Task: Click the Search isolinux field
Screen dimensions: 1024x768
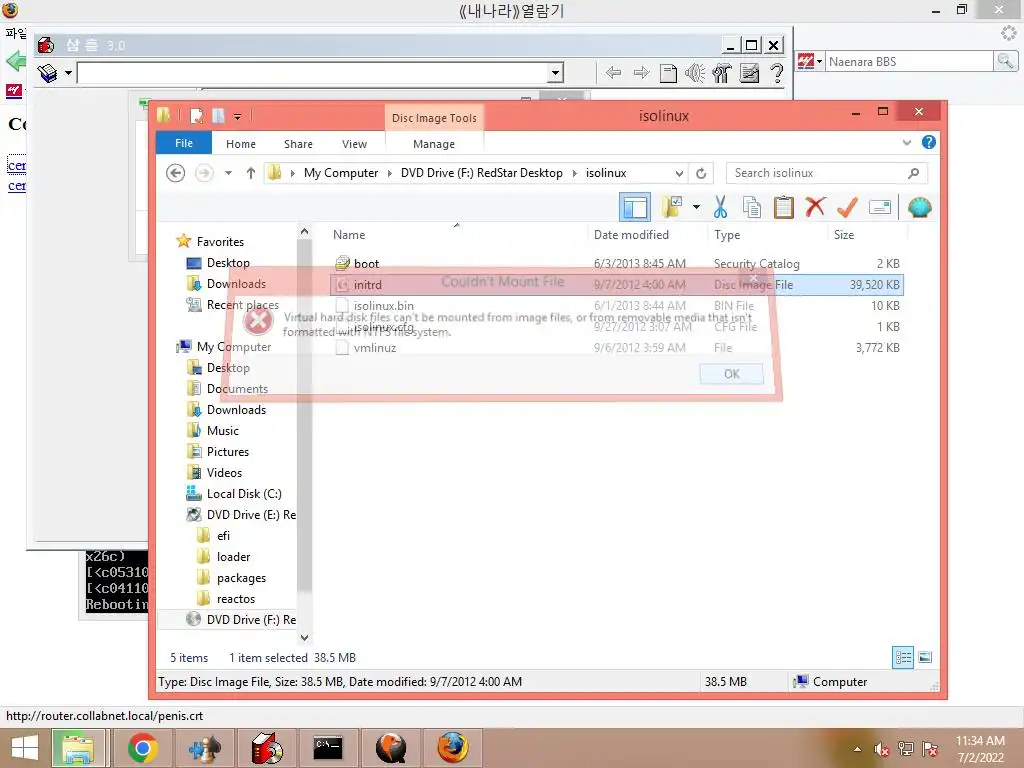Action: (x=826, y=173)
